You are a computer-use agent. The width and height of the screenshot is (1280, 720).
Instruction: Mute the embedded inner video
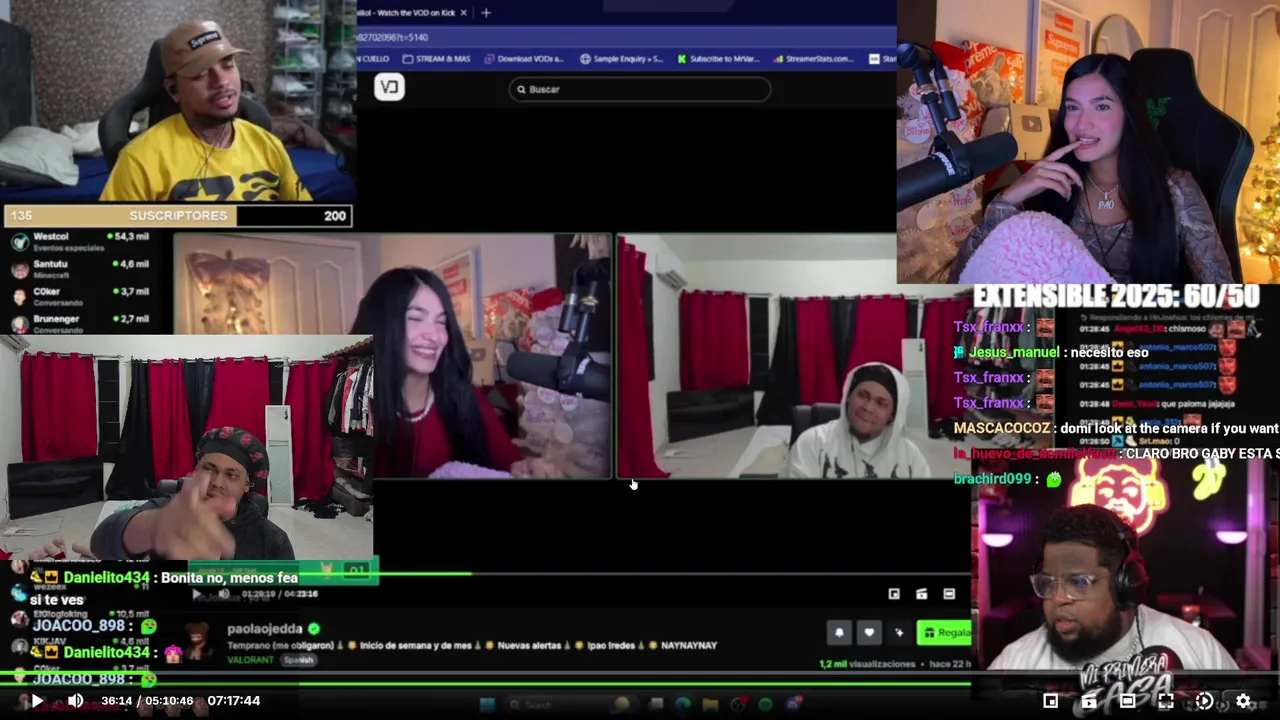(x=222, y=594)
